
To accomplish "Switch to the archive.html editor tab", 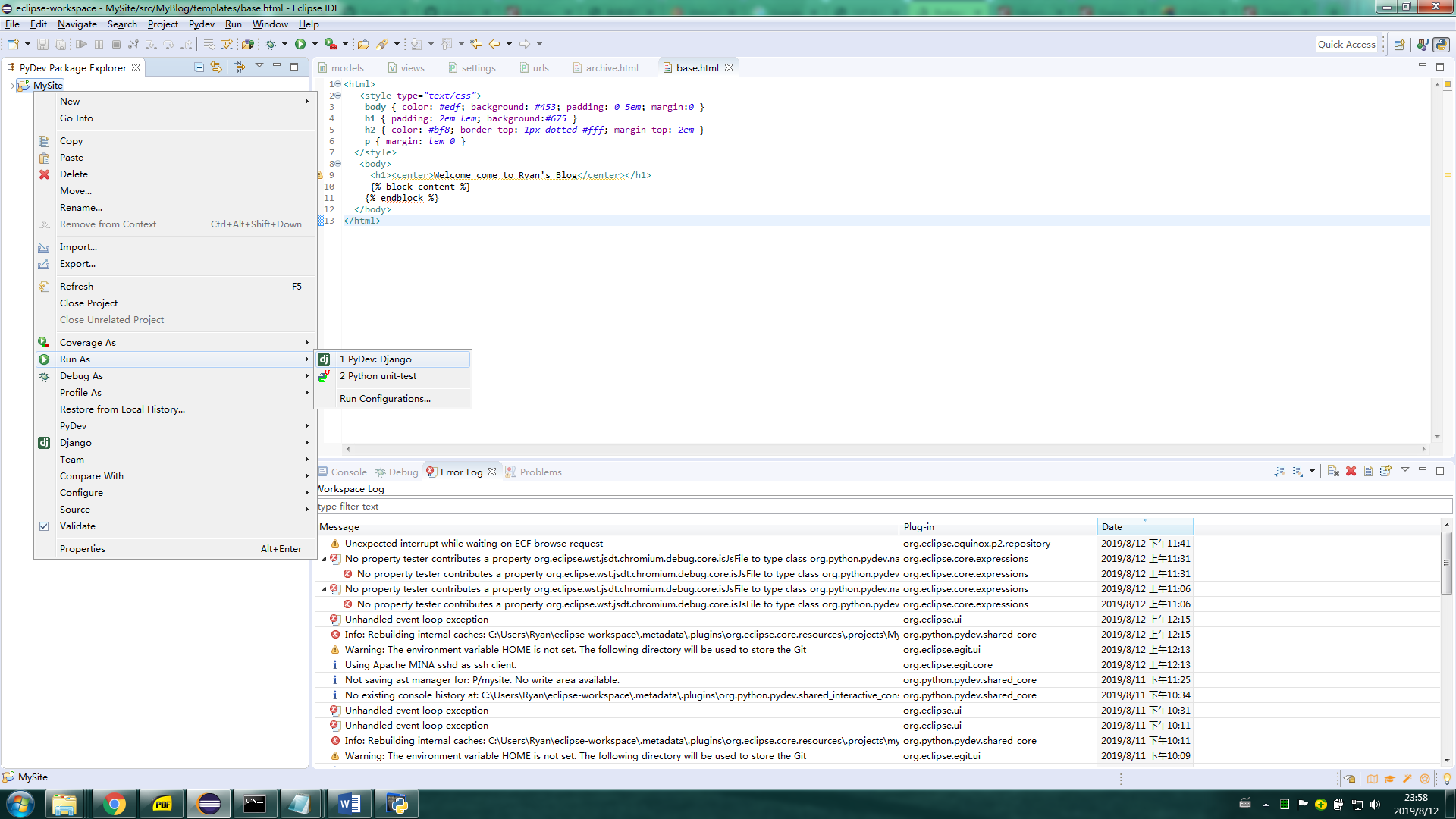I will [x=611, y=67].
